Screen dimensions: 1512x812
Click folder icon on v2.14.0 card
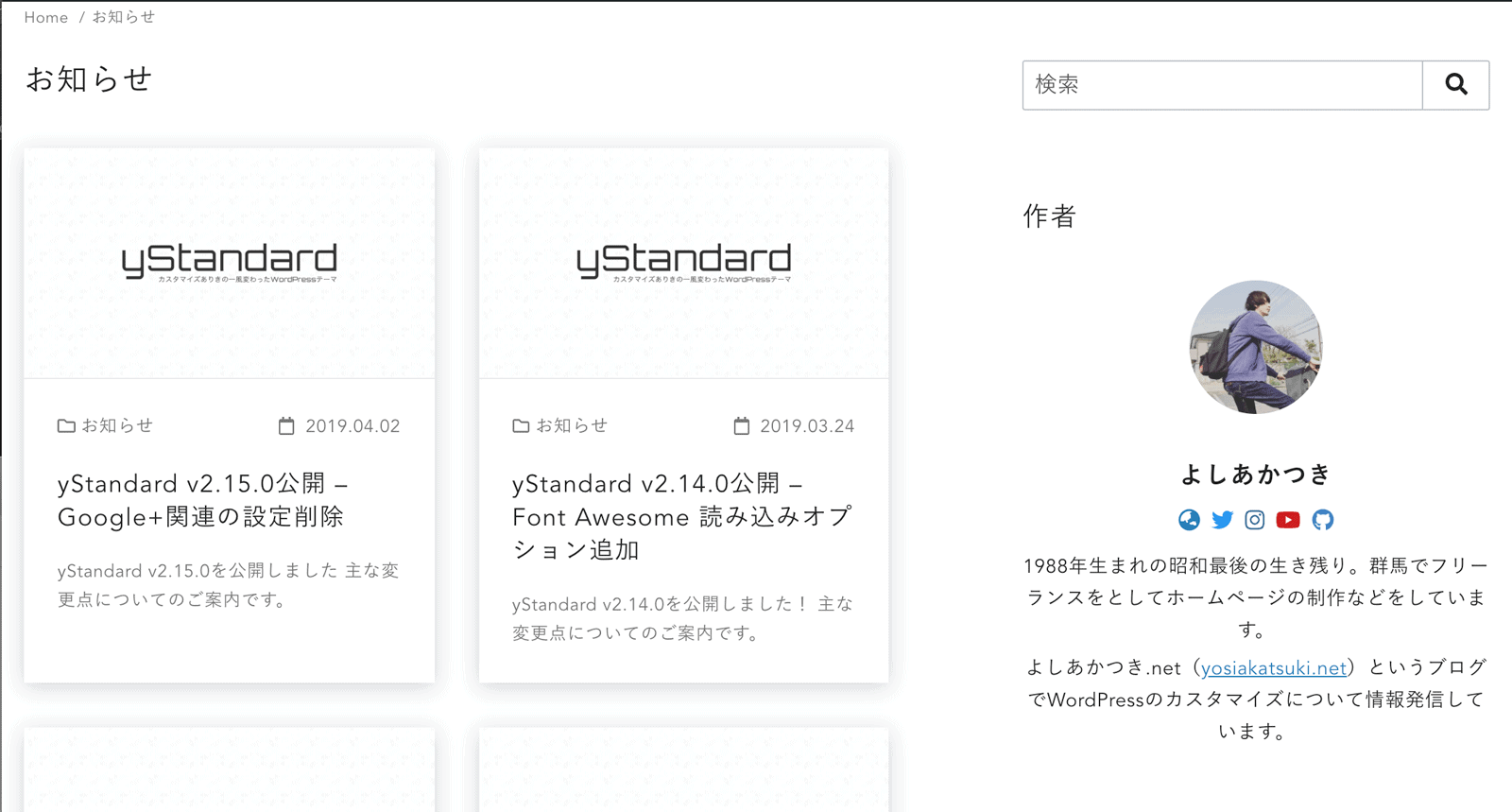pos(521,426)
